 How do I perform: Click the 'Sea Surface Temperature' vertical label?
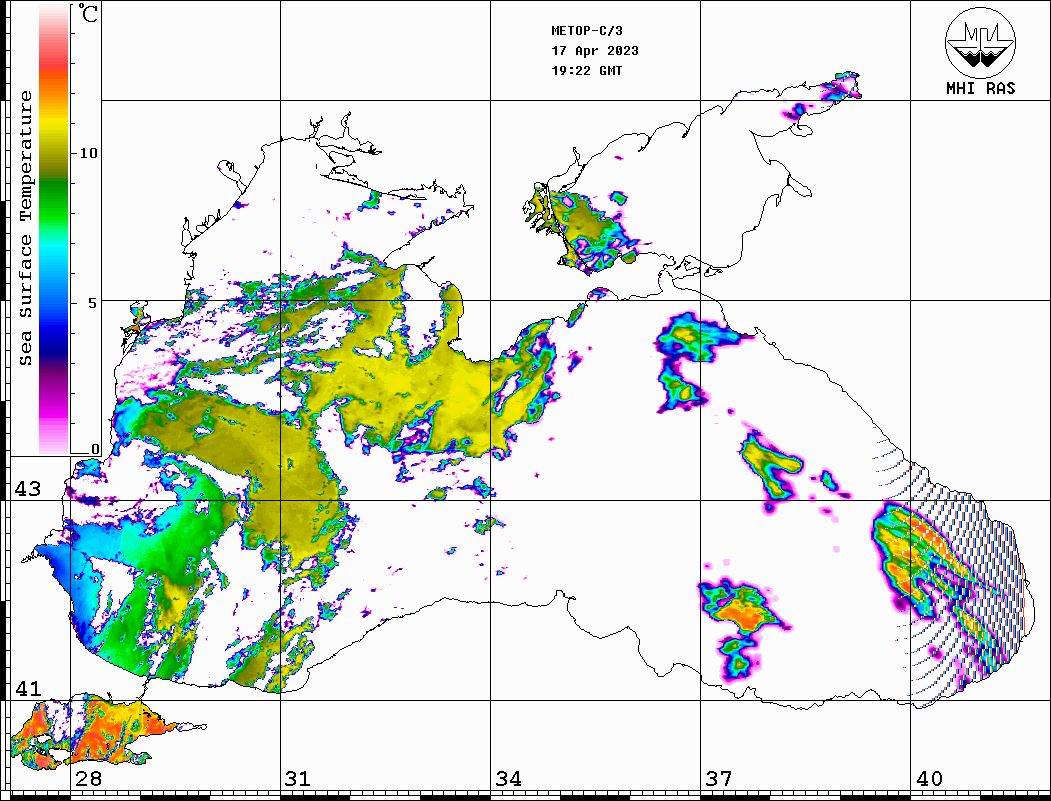(25, 228)
